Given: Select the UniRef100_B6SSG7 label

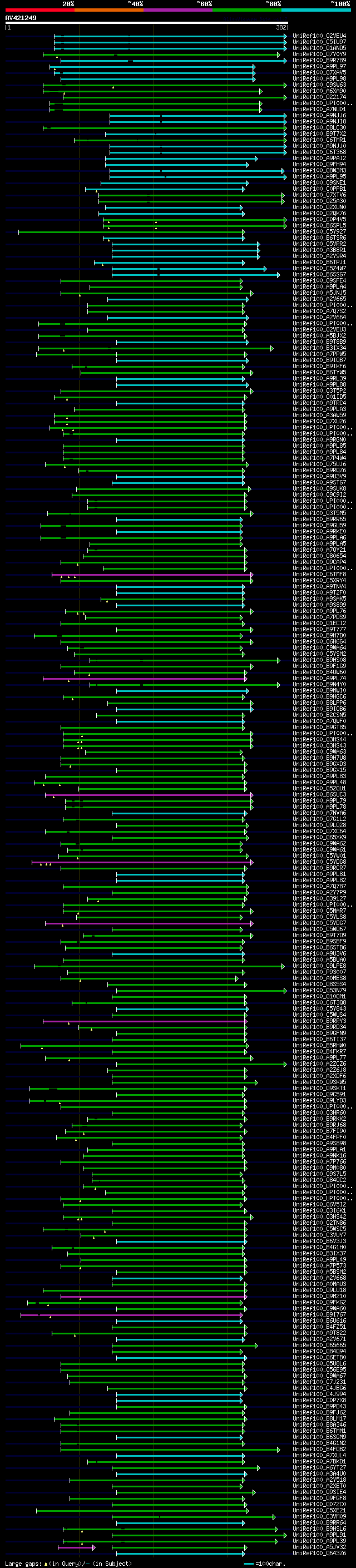Looking at the screenshot, I should (x=319, y=275).
